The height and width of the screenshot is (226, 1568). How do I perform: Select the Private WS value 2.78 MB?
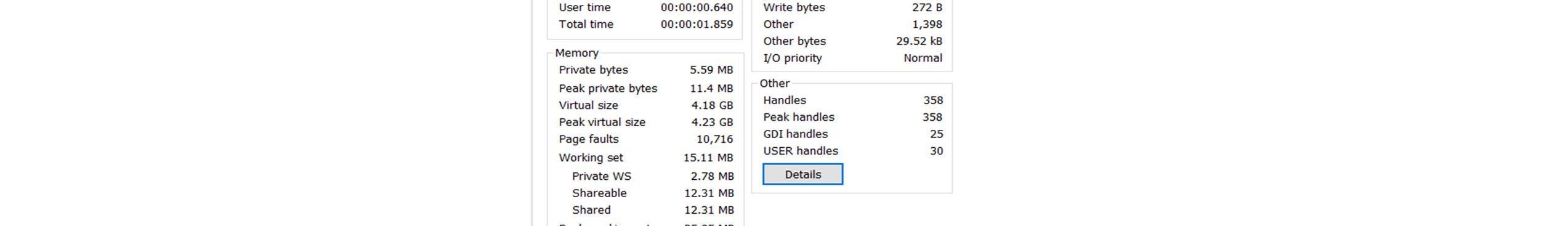712,176
